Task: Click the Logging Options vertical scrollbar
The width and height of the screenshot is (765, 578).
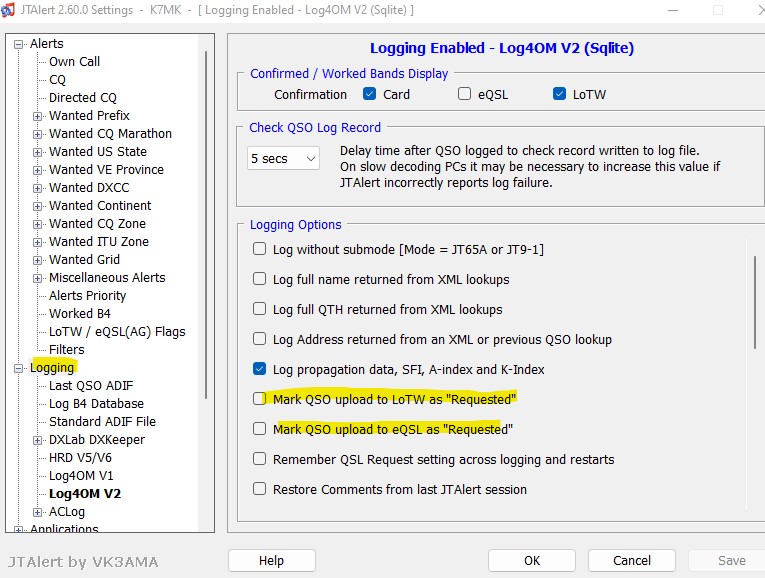Action: pyautogui.click(x=755, y=302)
